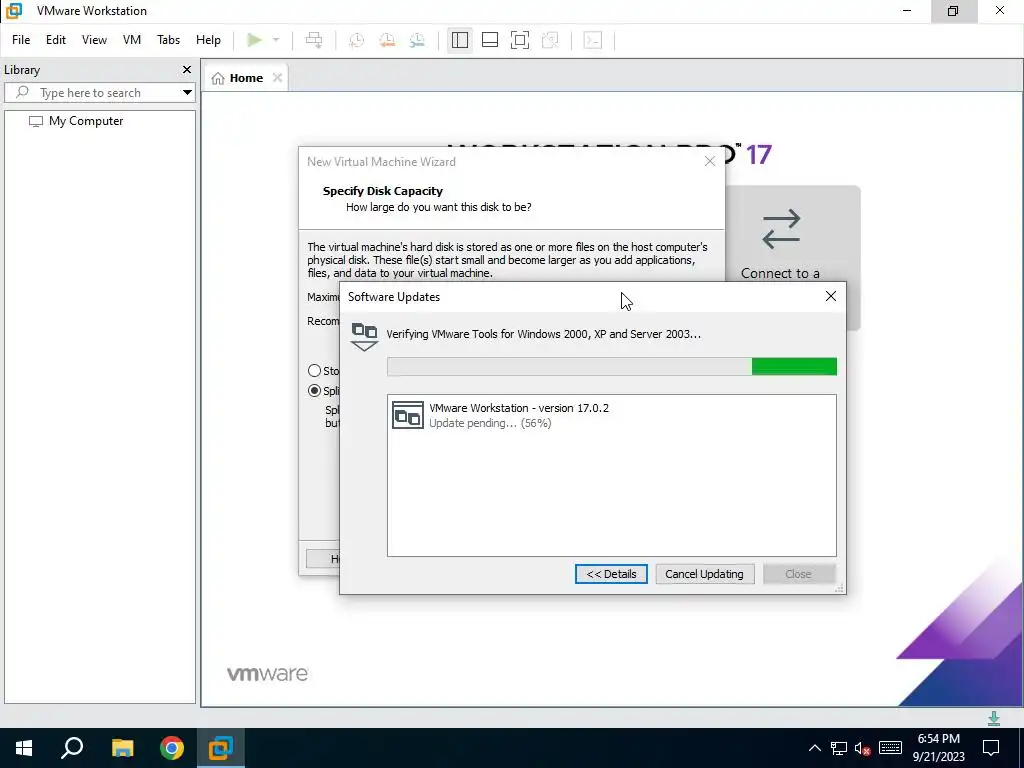This screenshot has height=768, width=1024.
Task: Select the store as single file radio button
Action: [x=314, y=371]
